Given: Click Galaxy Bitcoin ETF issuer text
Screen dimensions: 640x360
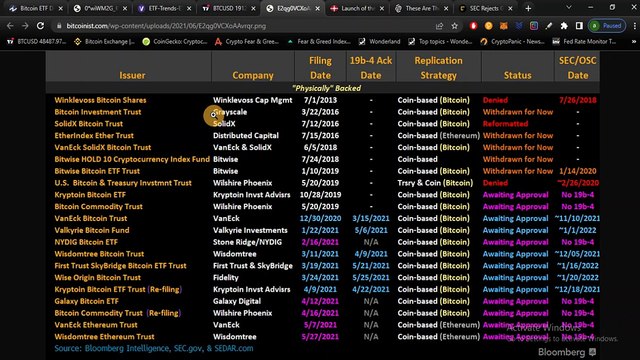Looking at the screenshot, I should coord(86,301).
